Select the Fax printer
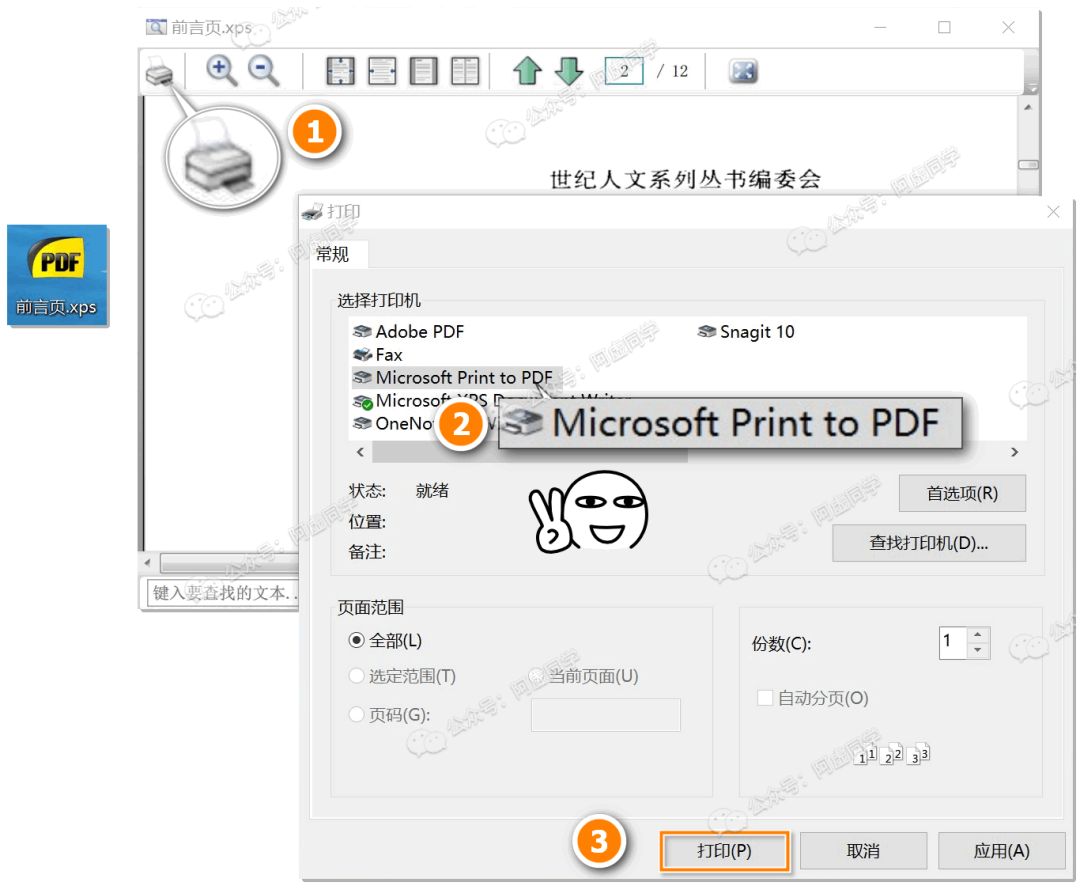The width and height of the screenshot is (1080, 886). point(377,355)
